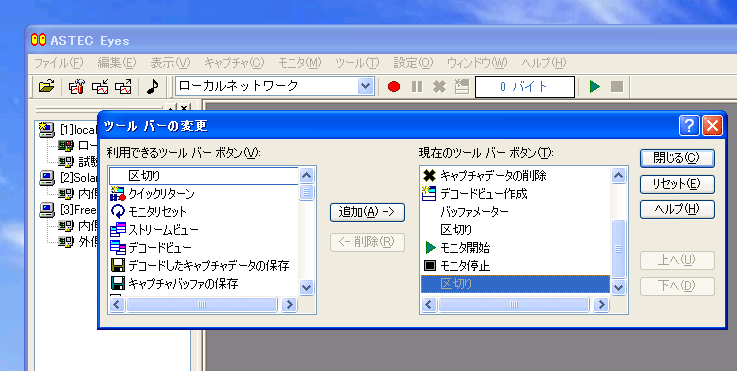Viewport: 737px width, 371px height.
Task: Click the リセット(E) button
Action: coord(677,184)
